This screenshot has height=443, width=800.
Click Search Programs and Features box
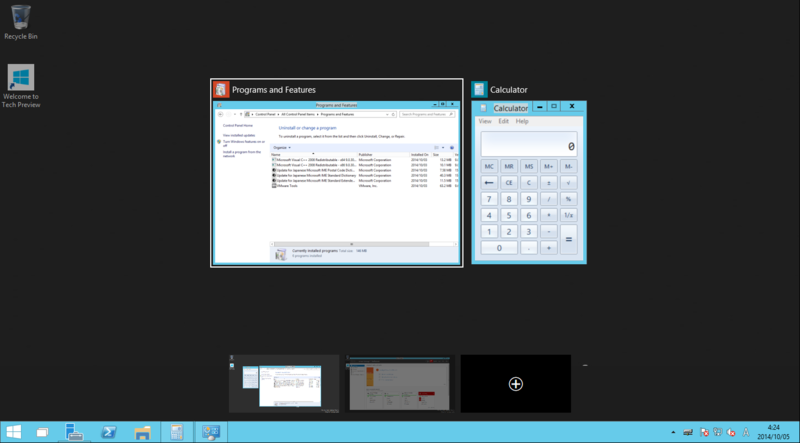point(427,114)
